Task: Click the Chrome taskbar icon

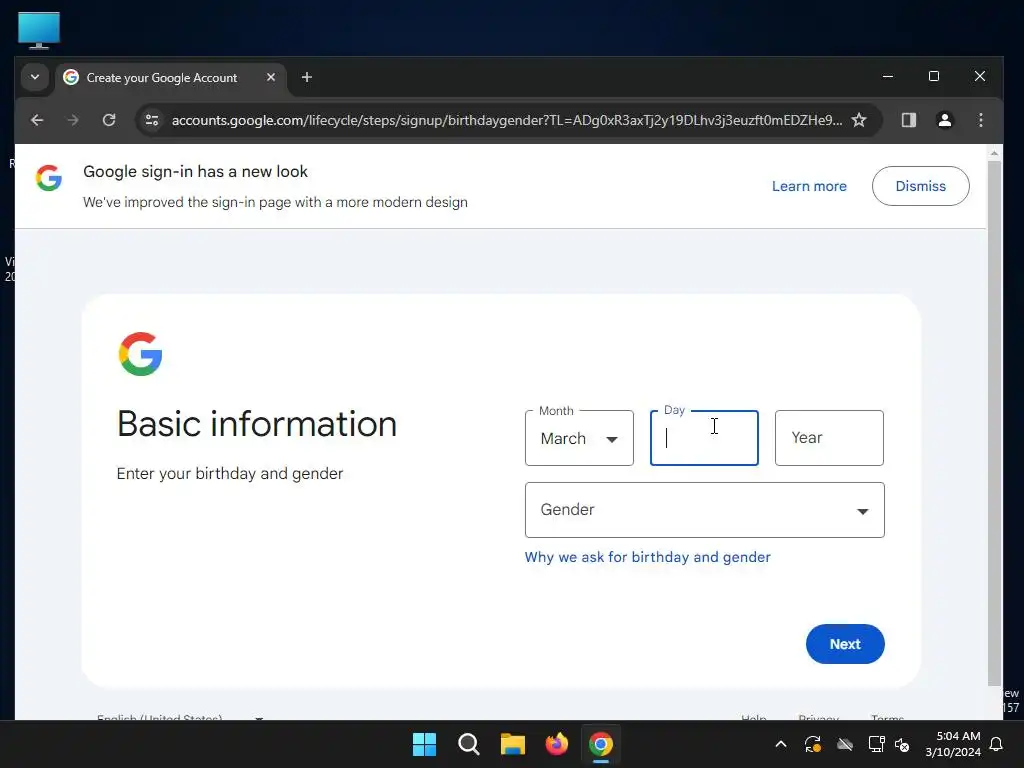Action: 601,744
